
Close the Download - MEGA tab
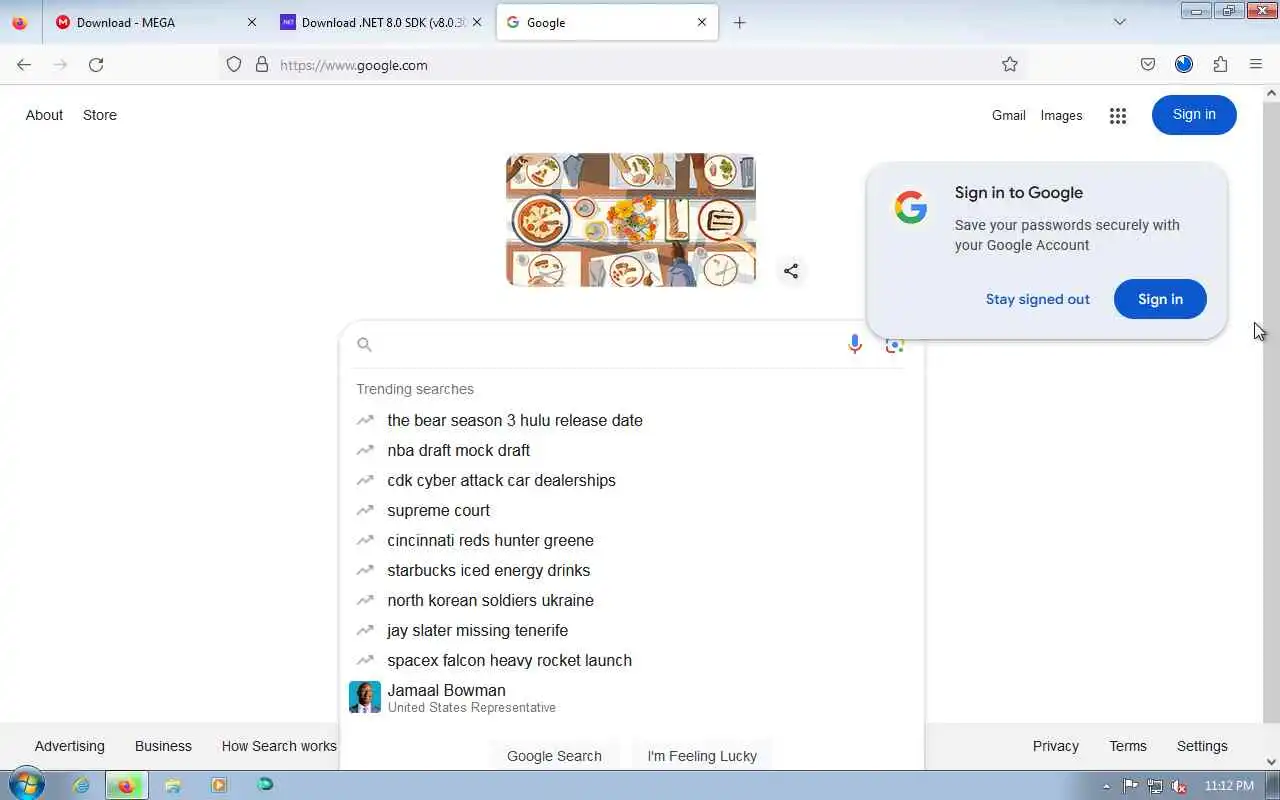(x=251, y=22)
